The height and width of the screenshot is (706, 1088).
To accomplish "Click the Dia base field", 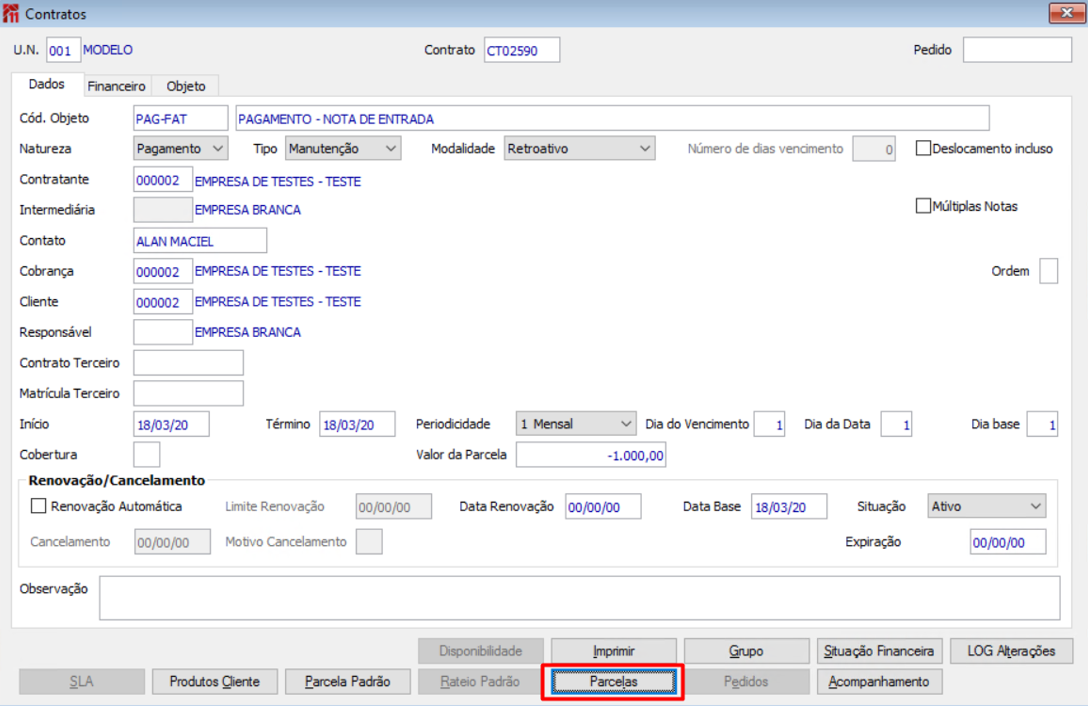I will click(1042, 424).
